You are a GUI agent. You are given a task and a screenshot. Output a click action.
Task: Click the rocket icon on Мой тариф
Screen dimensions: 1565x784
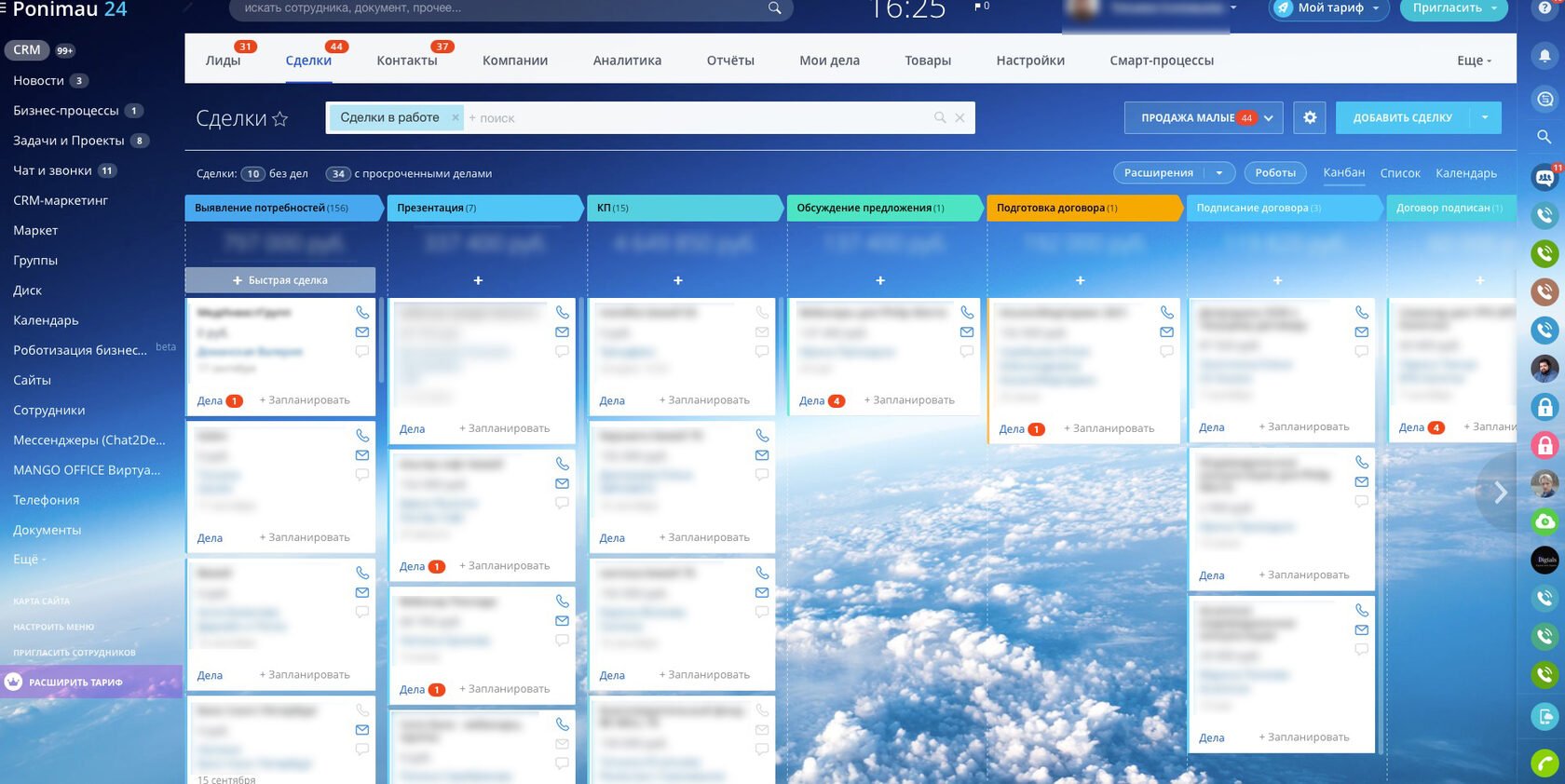coord(1284,7)
